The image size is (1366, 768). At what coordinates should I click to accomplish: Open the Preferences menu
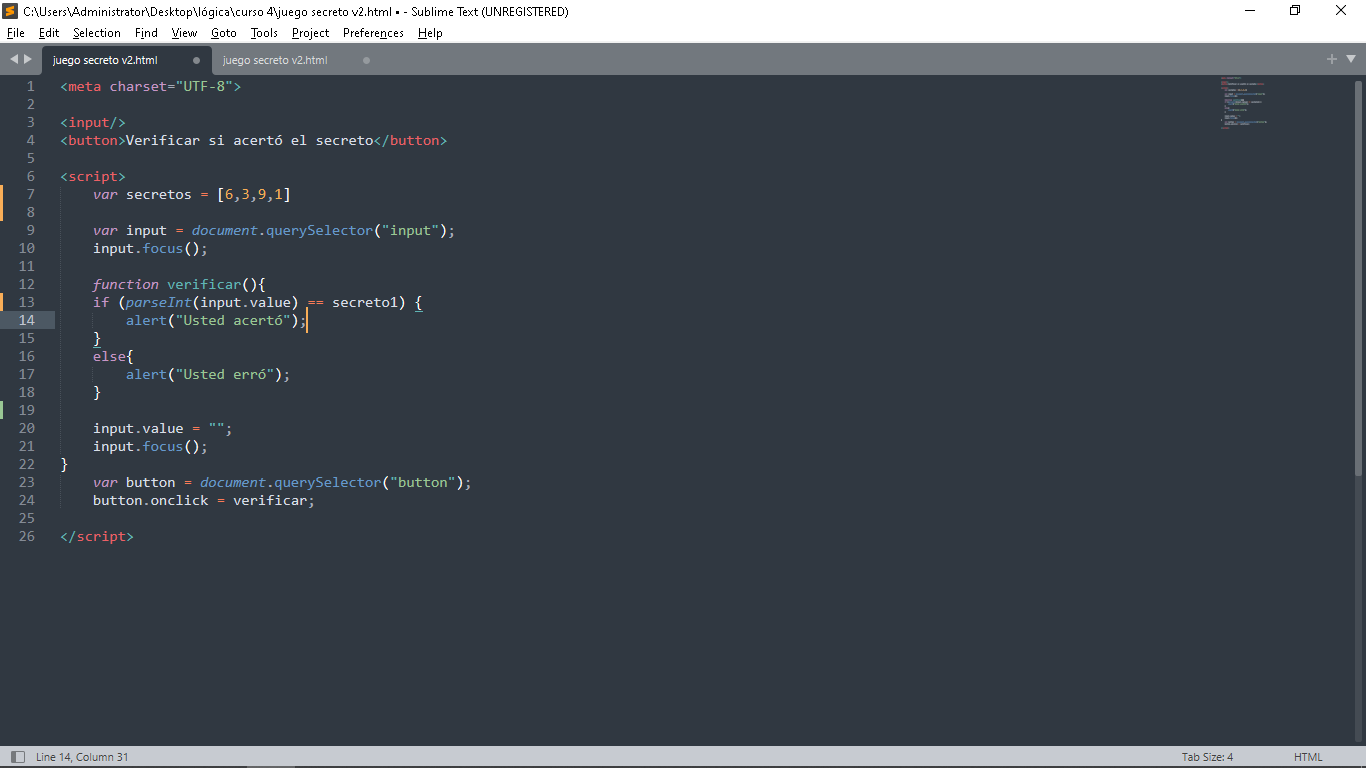373,33
